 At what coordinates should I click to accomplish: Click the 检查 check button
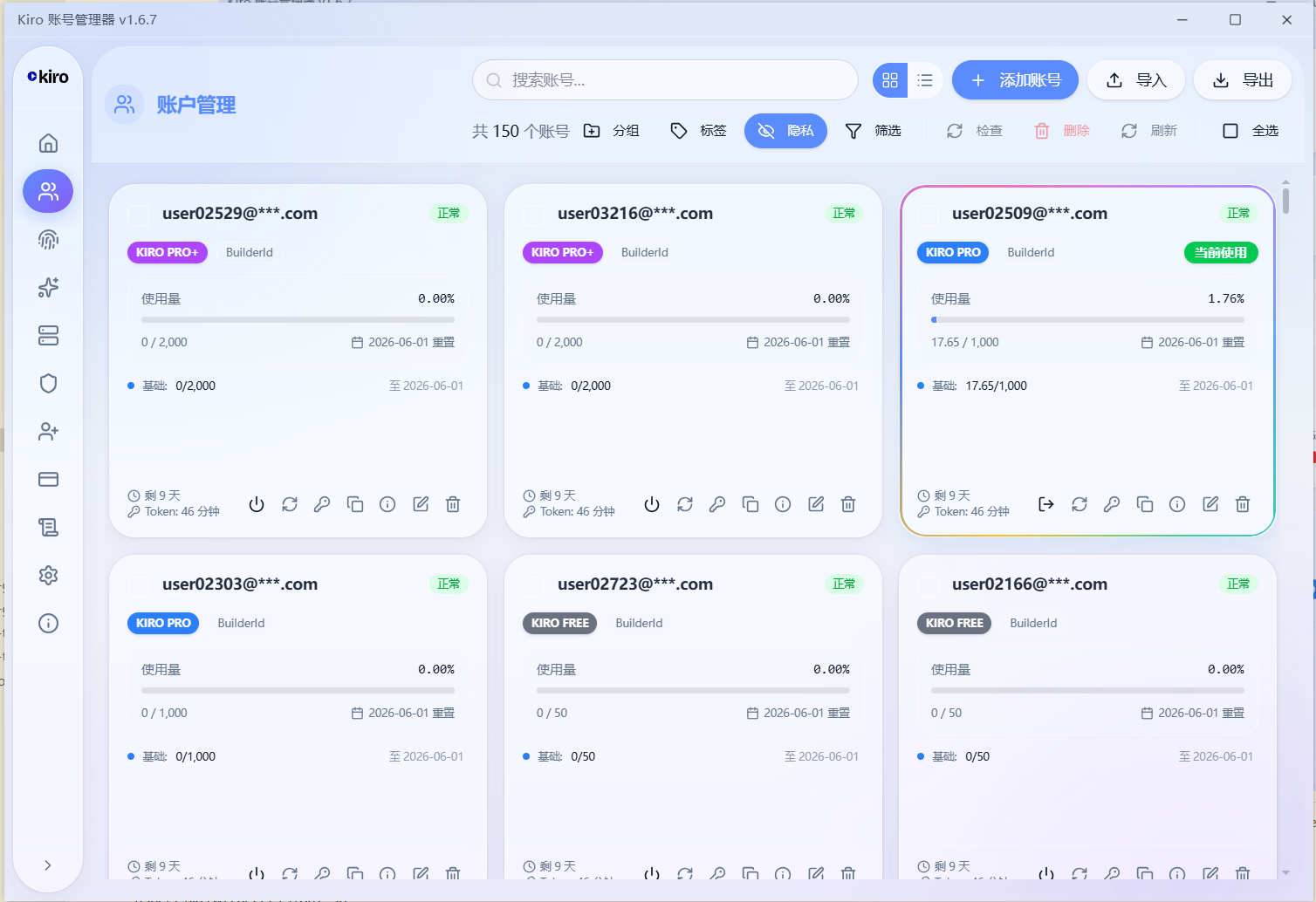[975, 131]
